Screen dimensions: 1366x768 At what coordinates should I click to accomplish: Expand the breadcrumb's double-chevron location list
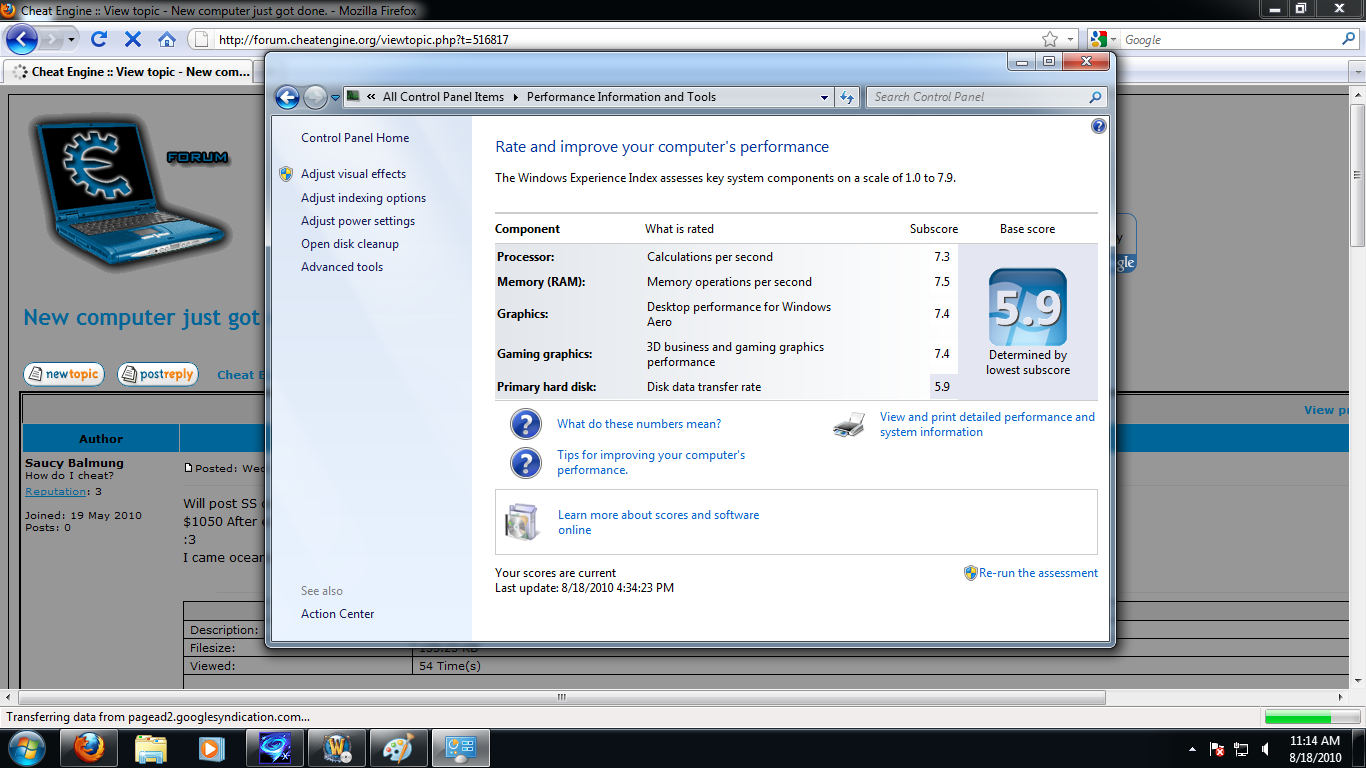pos(371,97)
